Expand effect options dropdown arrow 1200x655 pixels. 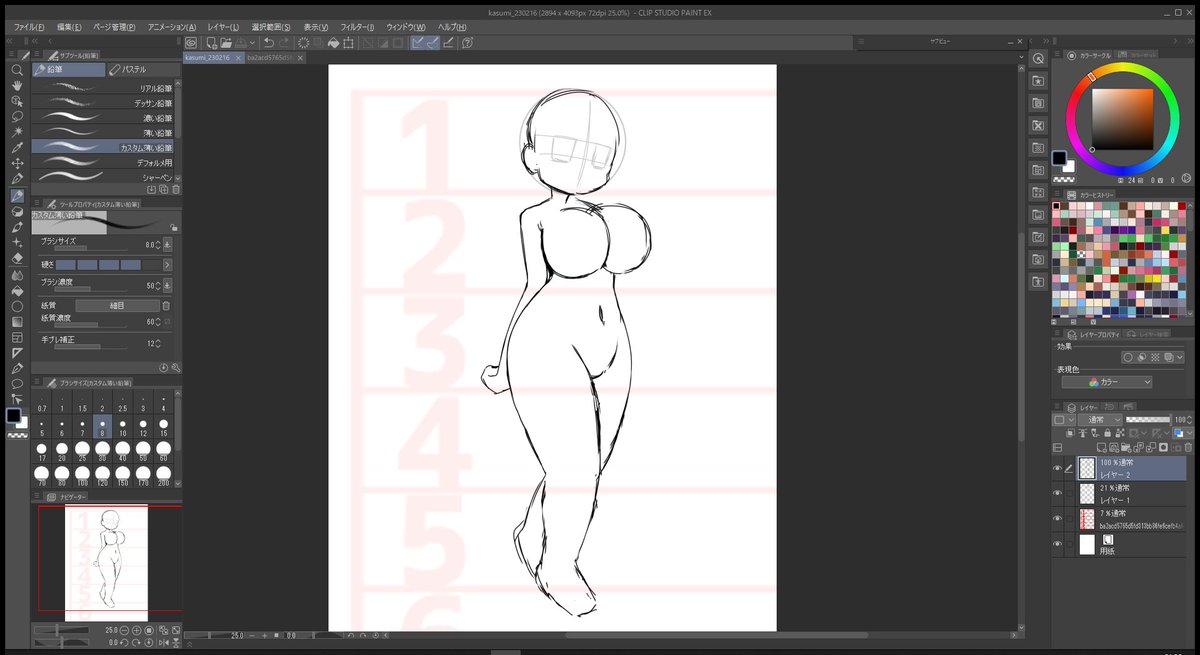(x=1180, y=356)
